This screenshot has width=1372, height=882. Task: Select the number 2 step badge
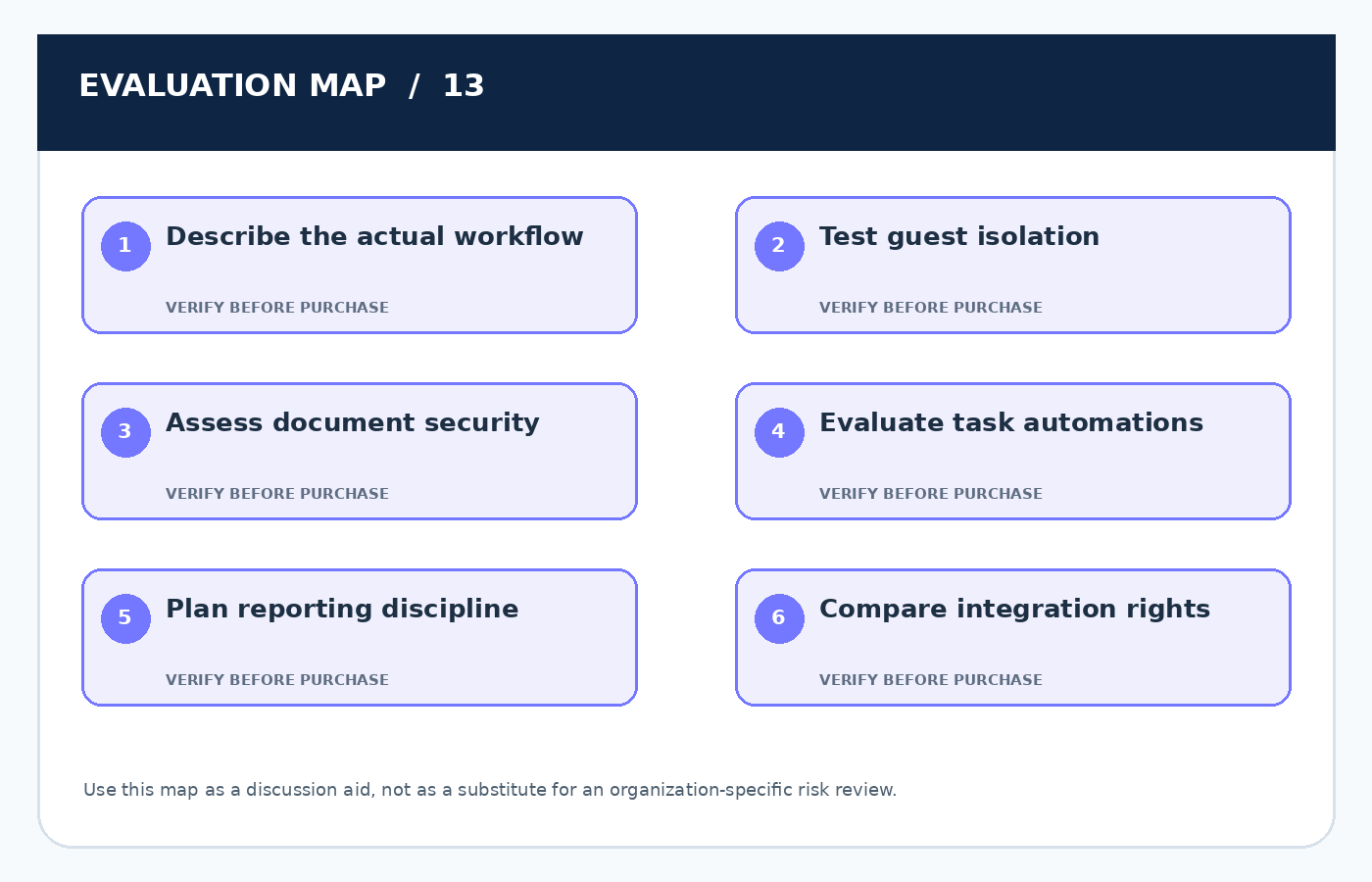coord(779,246)
